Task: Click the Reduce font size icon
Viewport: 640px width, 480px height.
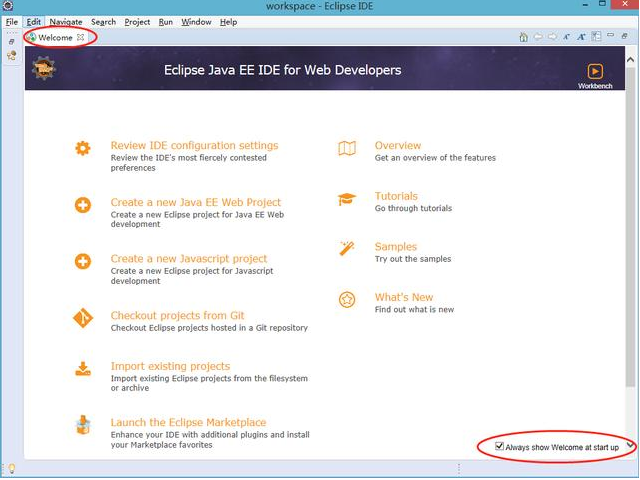Action: pos(567,37)
